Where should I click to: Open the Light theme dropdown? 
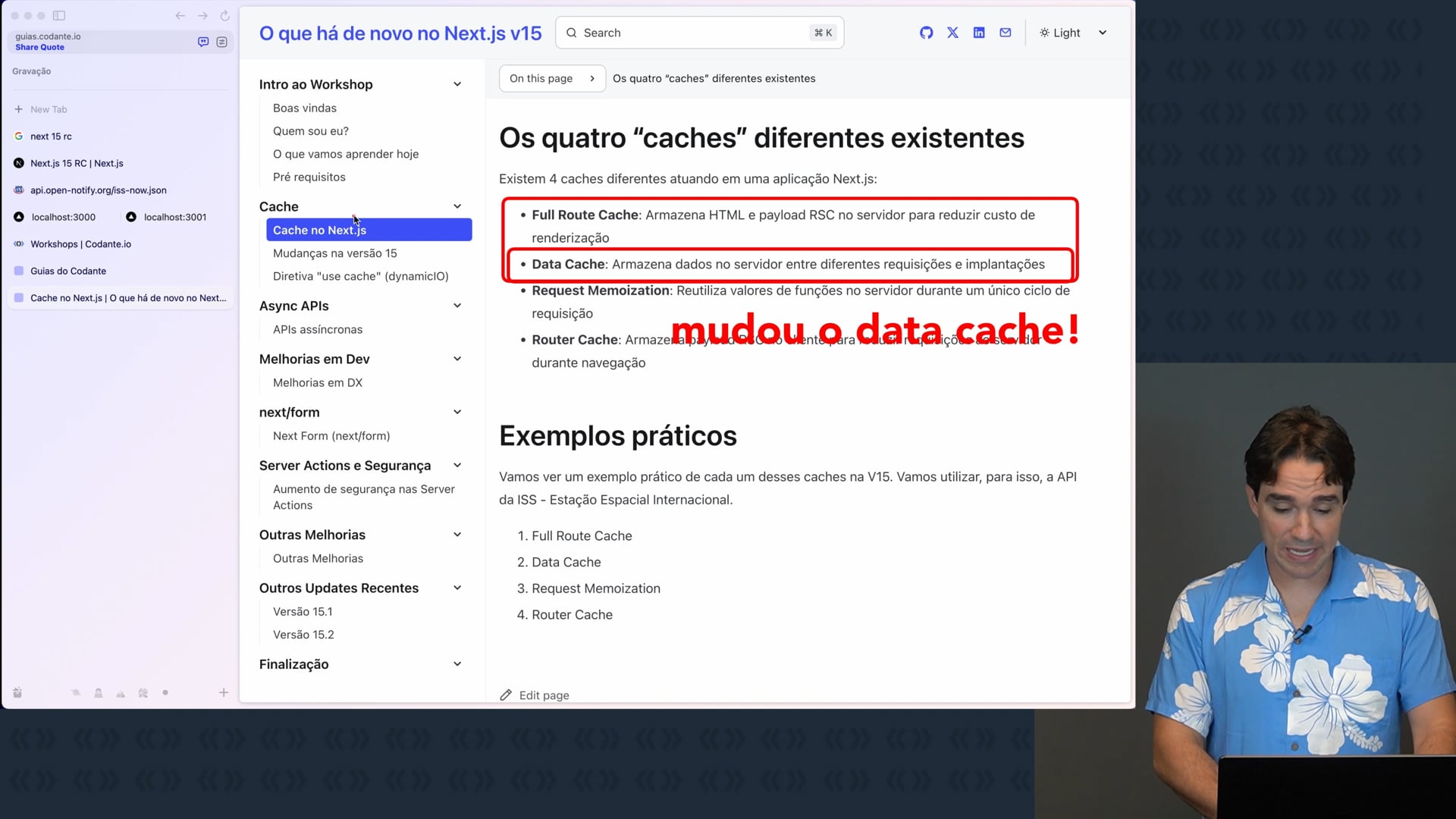tap(1073, 33)
